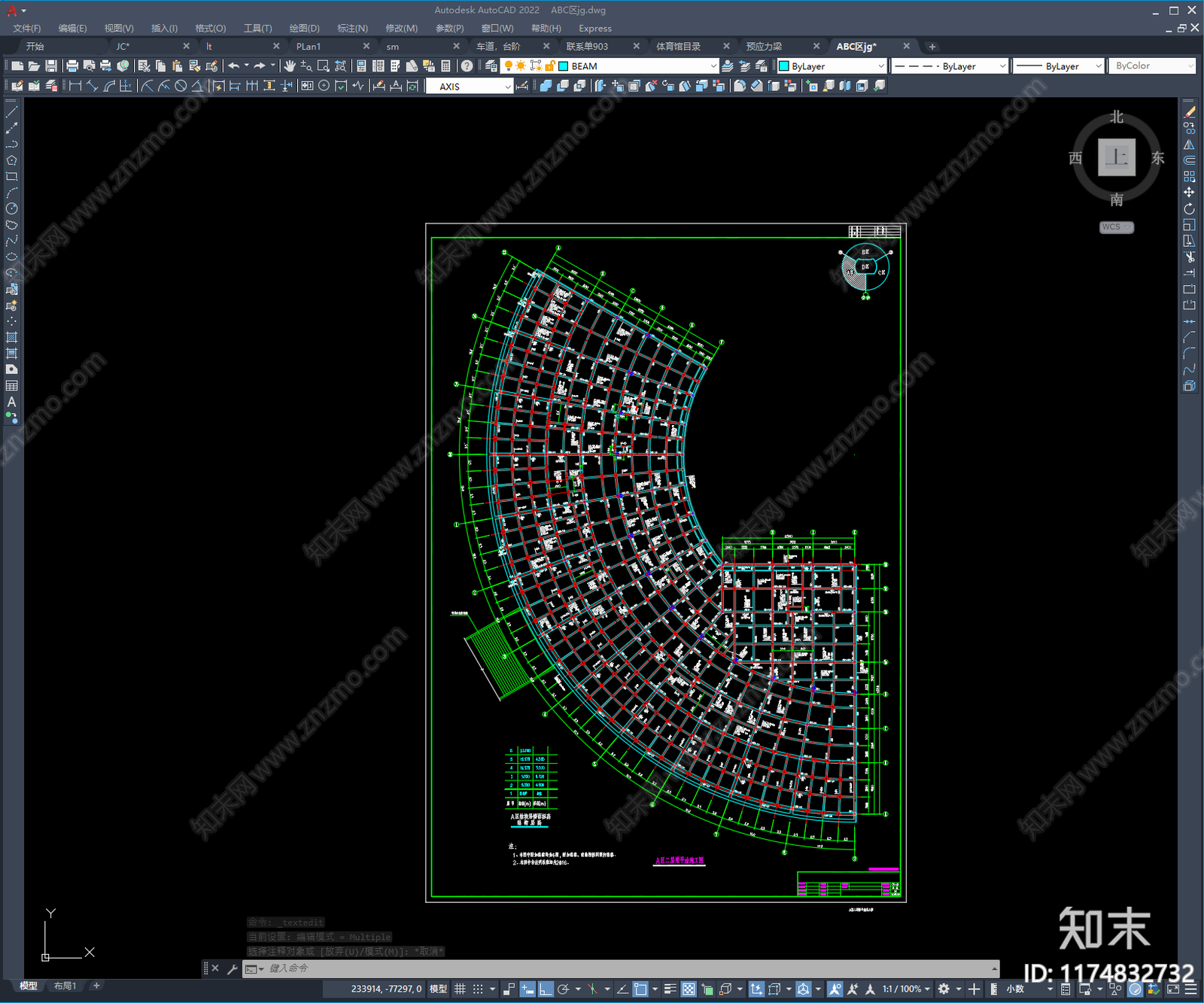Add a new drawing tab with plus
1204x1003 pixels.
click(x=932, y=47)
